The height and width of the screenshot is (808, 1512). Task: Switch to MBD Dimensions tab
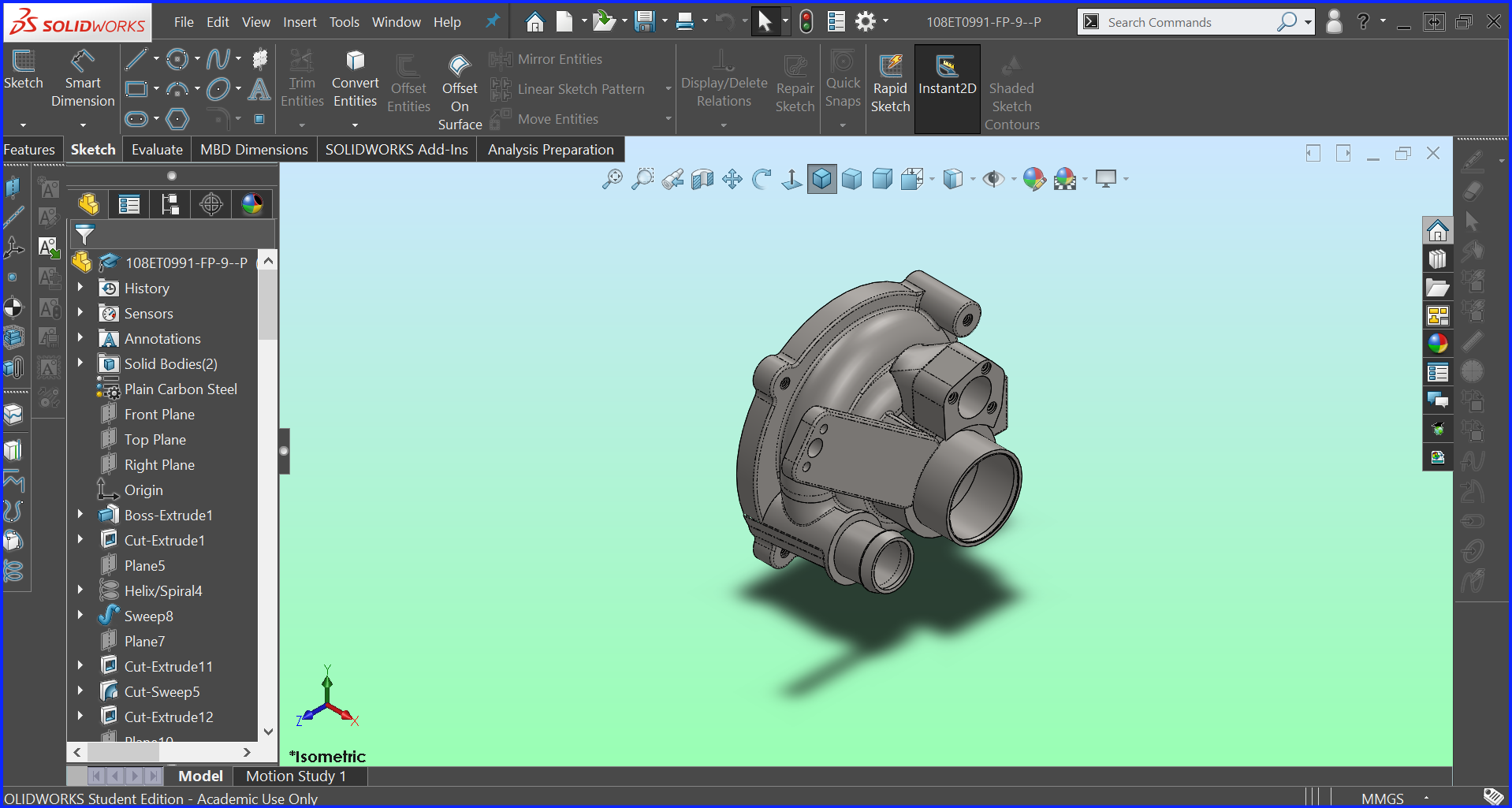pyautogui.click(x=254, y=150)
